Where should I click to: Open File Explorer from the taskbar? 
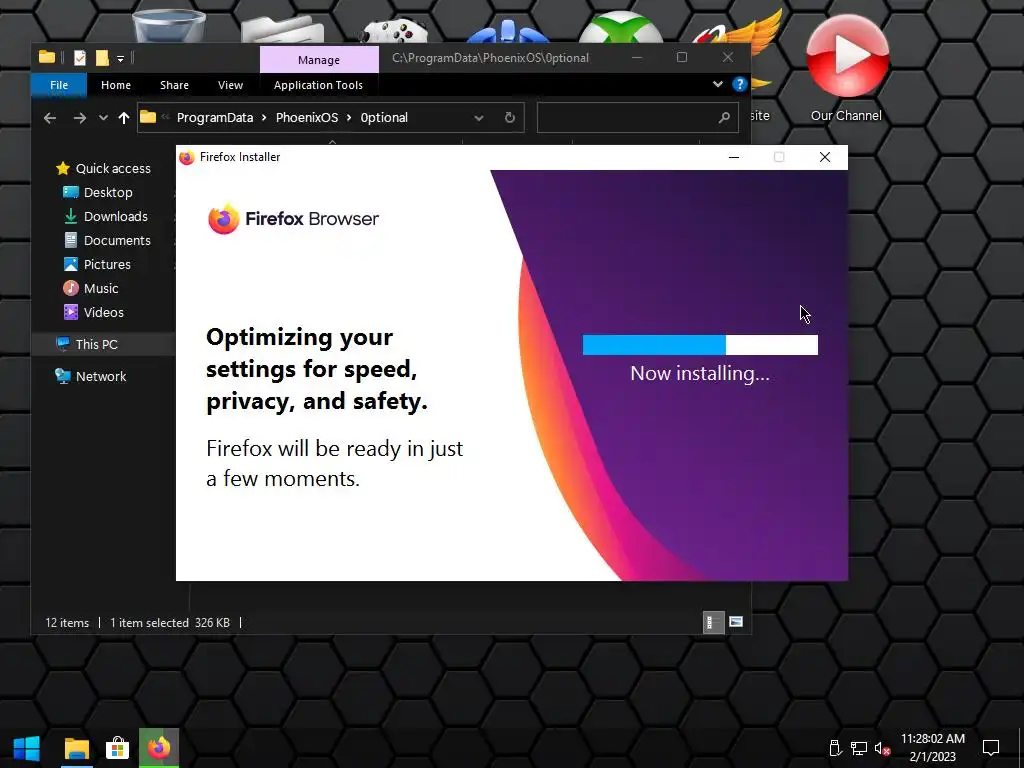[x=76, y=748]
